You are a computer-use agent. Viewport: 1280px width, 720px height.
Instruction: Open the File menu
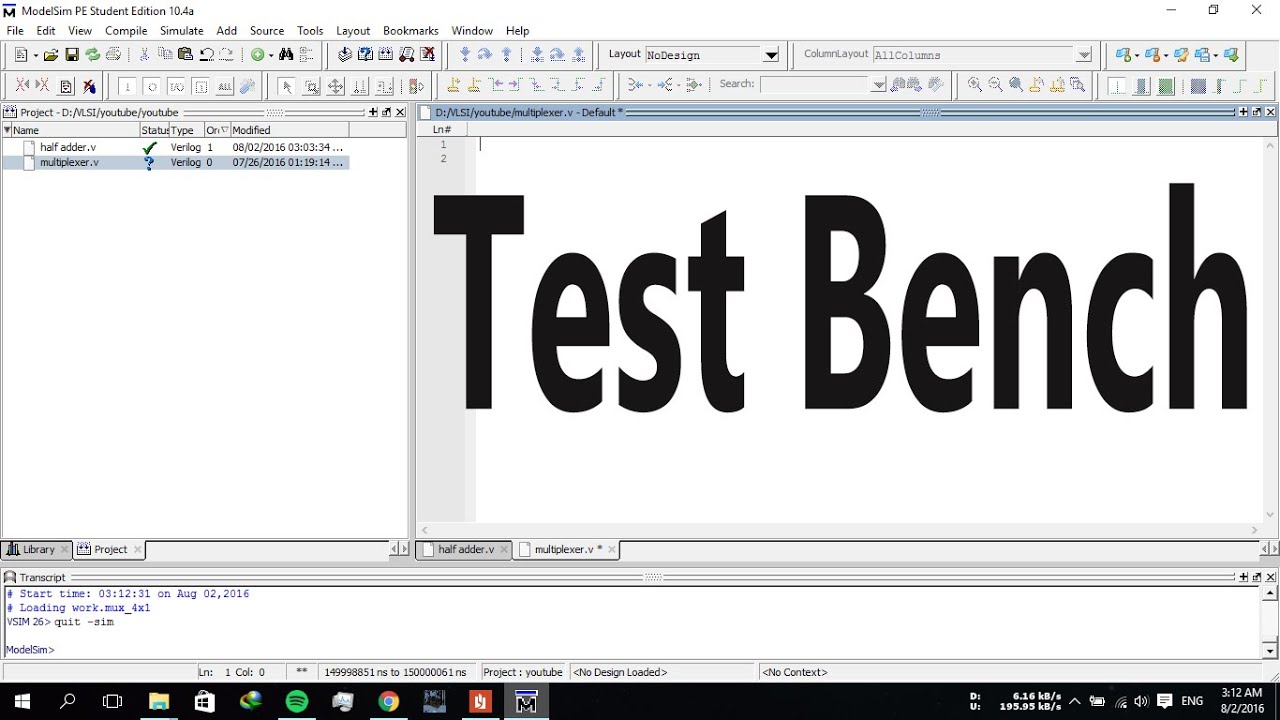click(15, 31)
